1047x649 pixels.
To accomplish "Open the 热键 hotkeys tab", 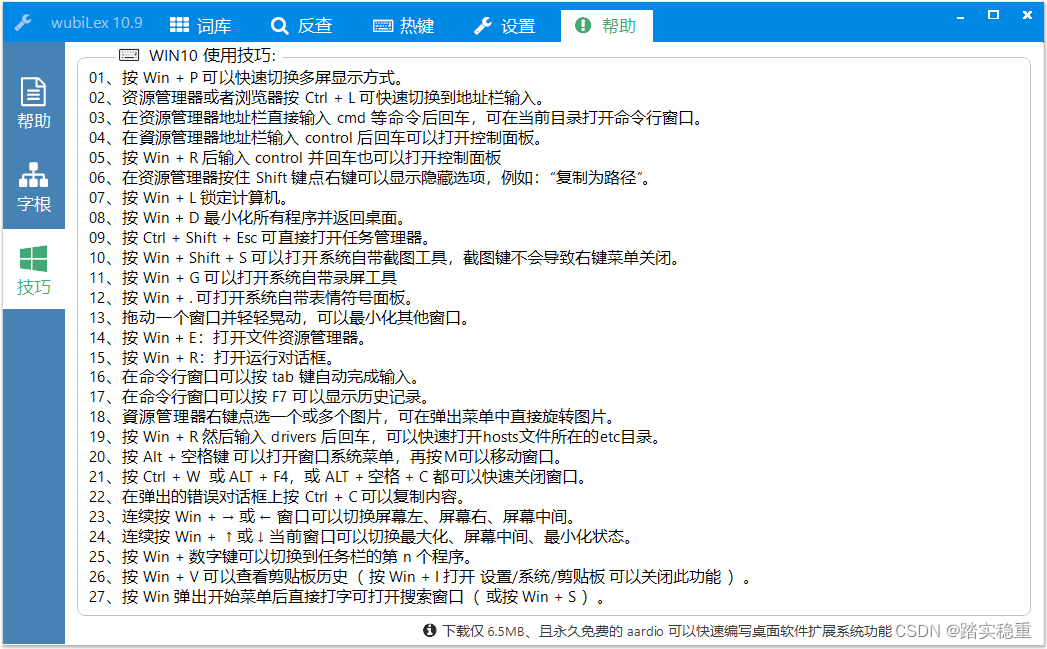I will click(x=403, y=25).
